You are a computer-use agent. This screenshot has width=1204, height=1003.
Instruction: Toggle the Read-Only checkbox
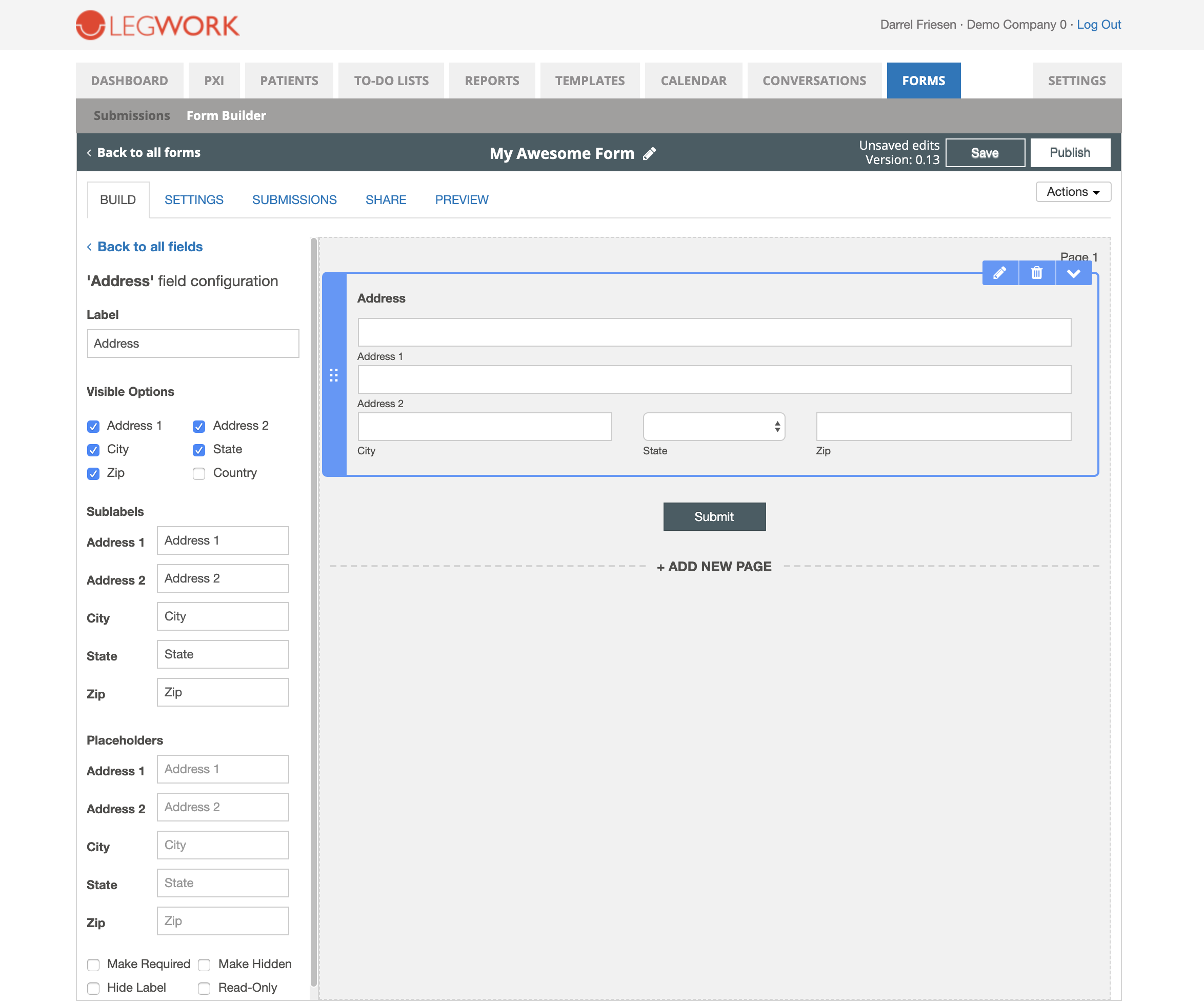coord(204,988)
